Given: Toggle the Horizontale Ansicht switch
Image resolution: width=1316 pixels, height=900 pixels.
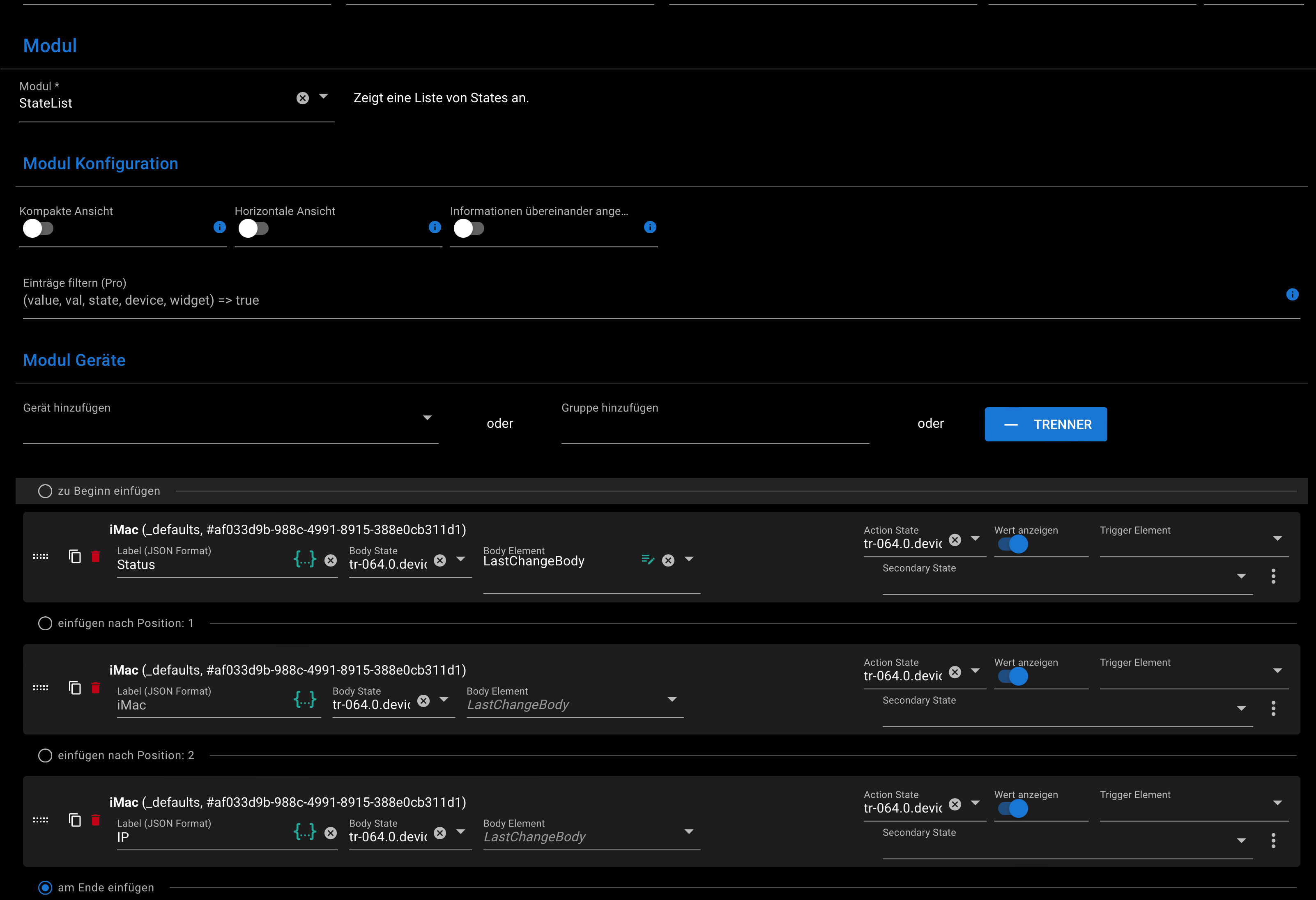Looking at the screenshot, I should [x=253, y=229].
